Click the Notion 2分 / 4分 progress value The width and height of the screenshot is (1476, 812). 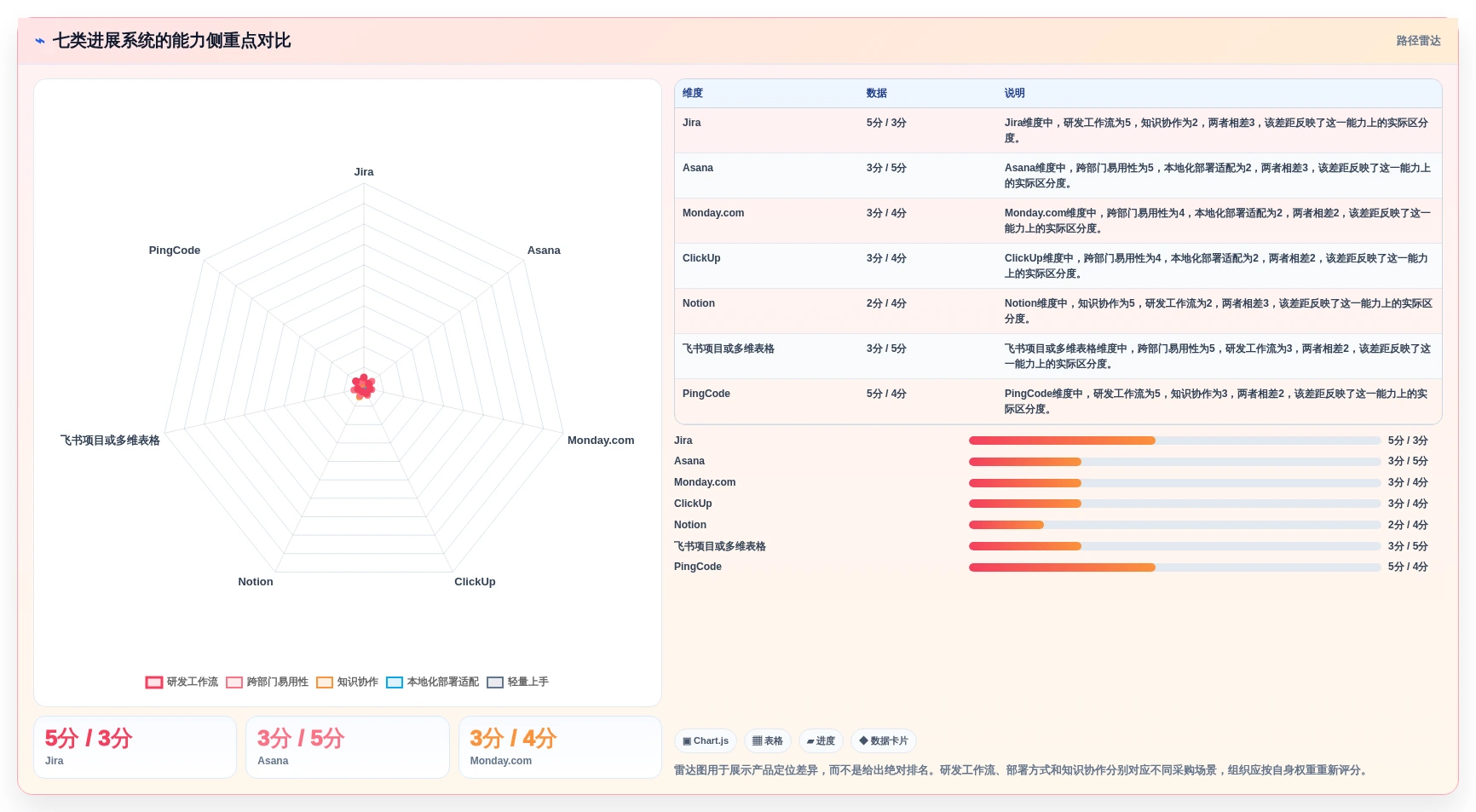coord(1408,525)
